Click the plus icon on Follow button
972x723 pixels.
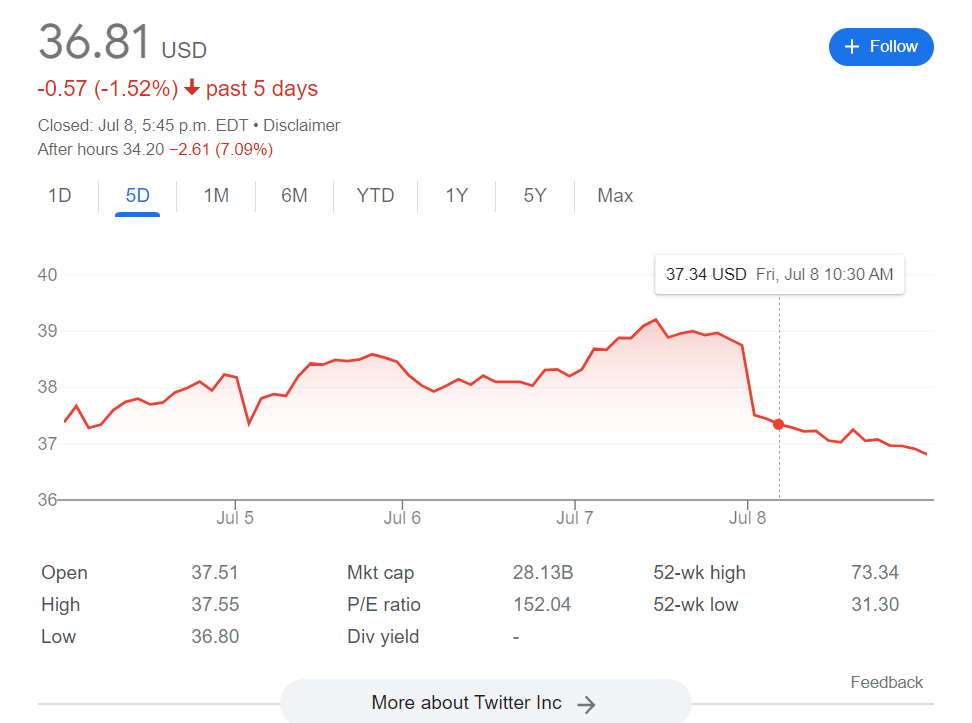[852, 47]
